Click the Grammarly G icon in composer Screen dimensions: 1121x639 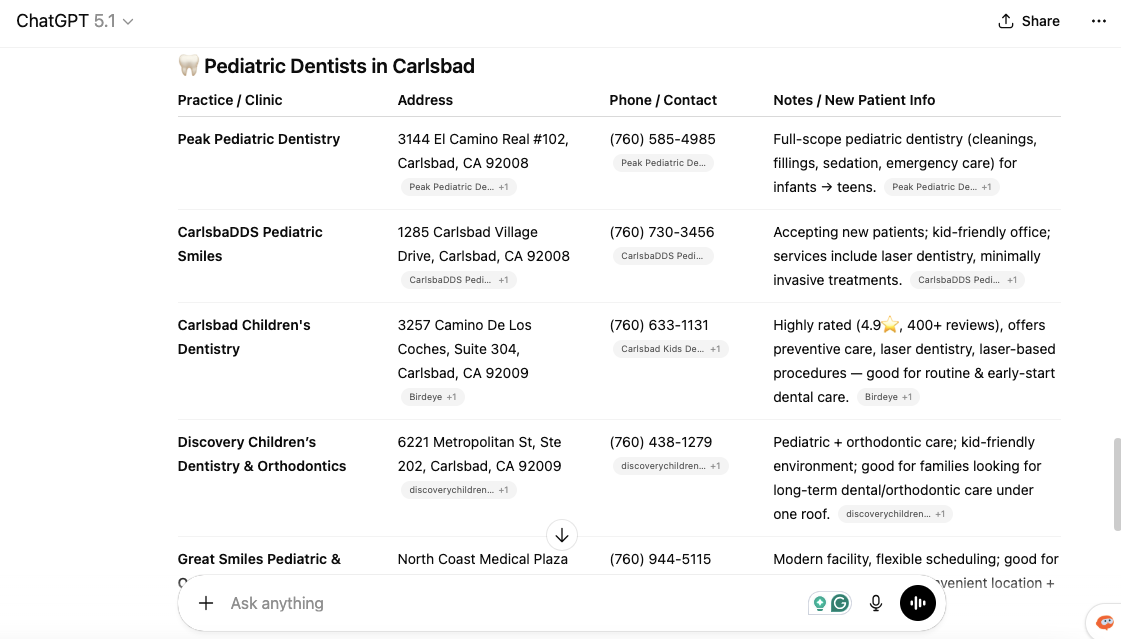click(x=840, y=603)
